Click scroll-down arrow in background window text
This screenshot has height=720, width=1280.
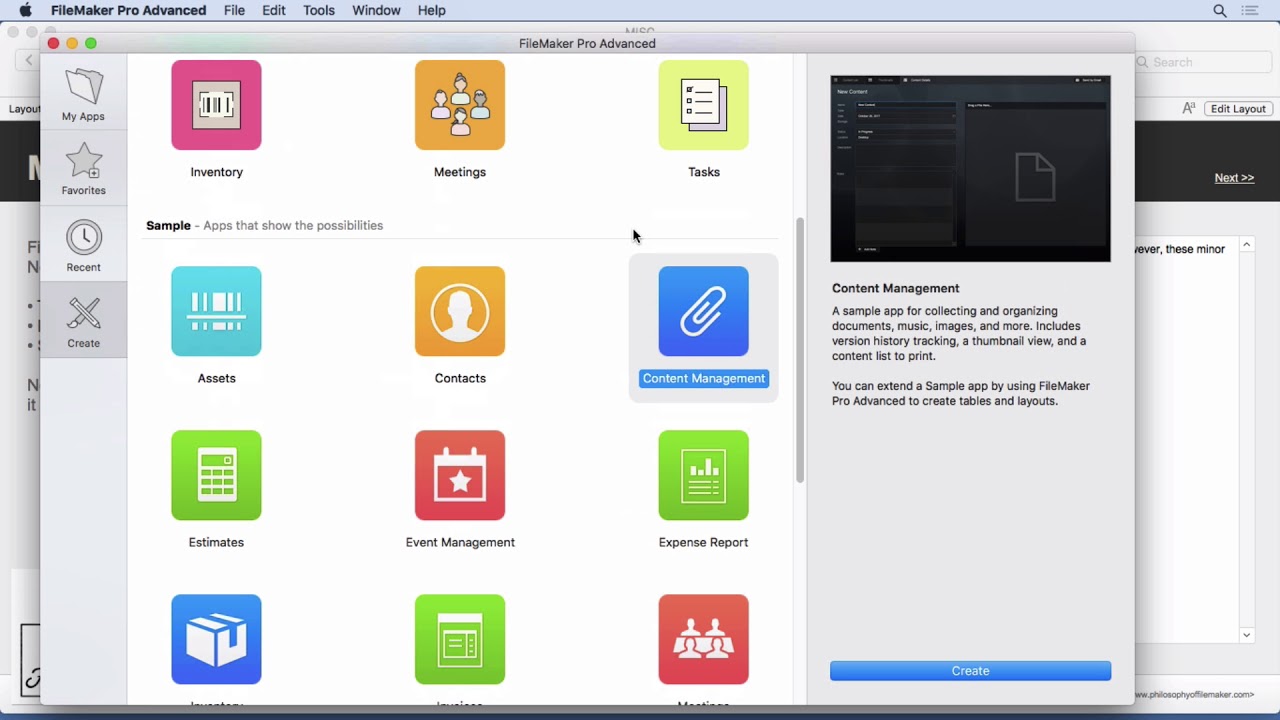pyautogui.click(x=1246, y=635)
